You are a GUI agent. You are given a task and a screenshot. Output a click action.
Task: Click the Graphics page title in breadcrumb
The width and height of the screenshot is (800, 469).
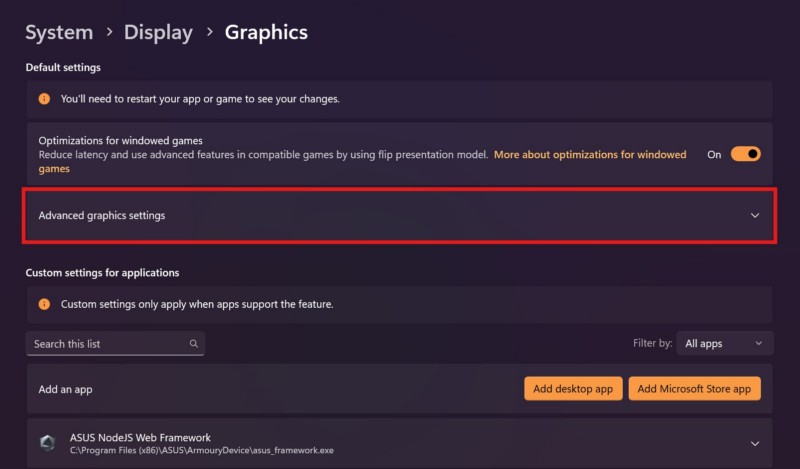coord(266,32)
